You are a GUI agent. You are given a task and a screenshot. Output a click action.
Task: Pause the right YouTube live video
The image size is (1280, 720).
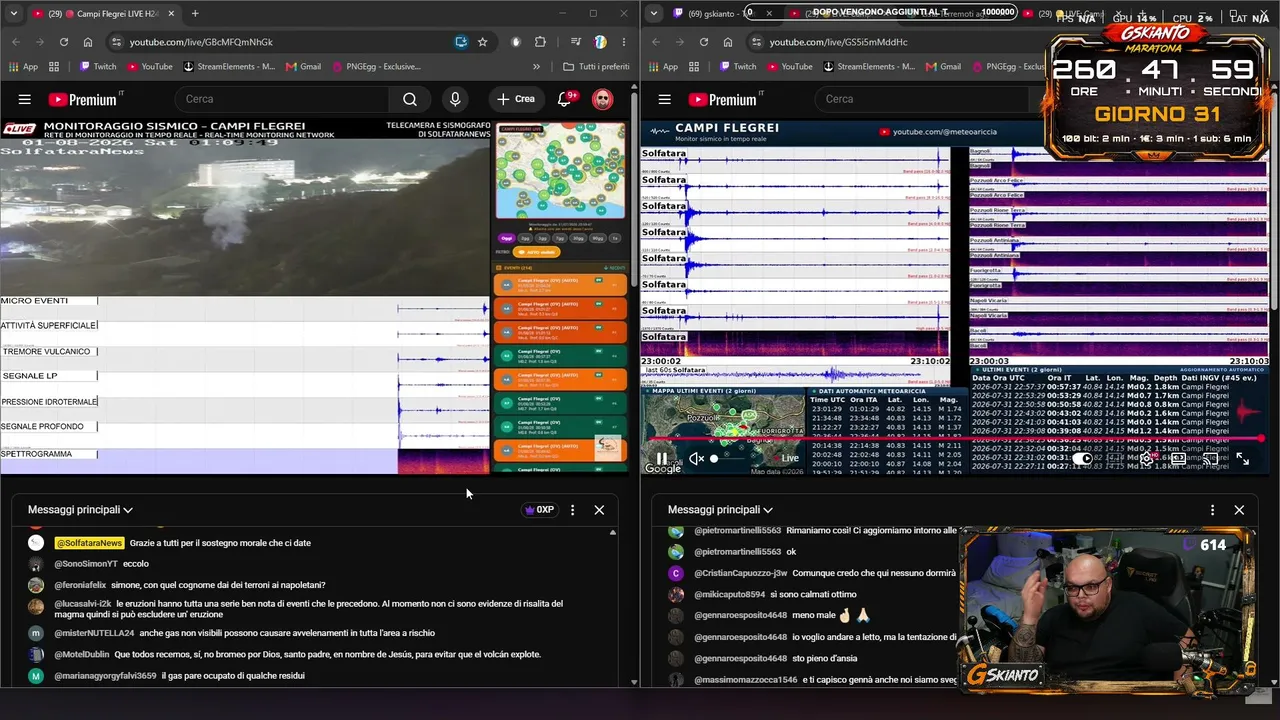pyautogui.click(x=662, y=459)
